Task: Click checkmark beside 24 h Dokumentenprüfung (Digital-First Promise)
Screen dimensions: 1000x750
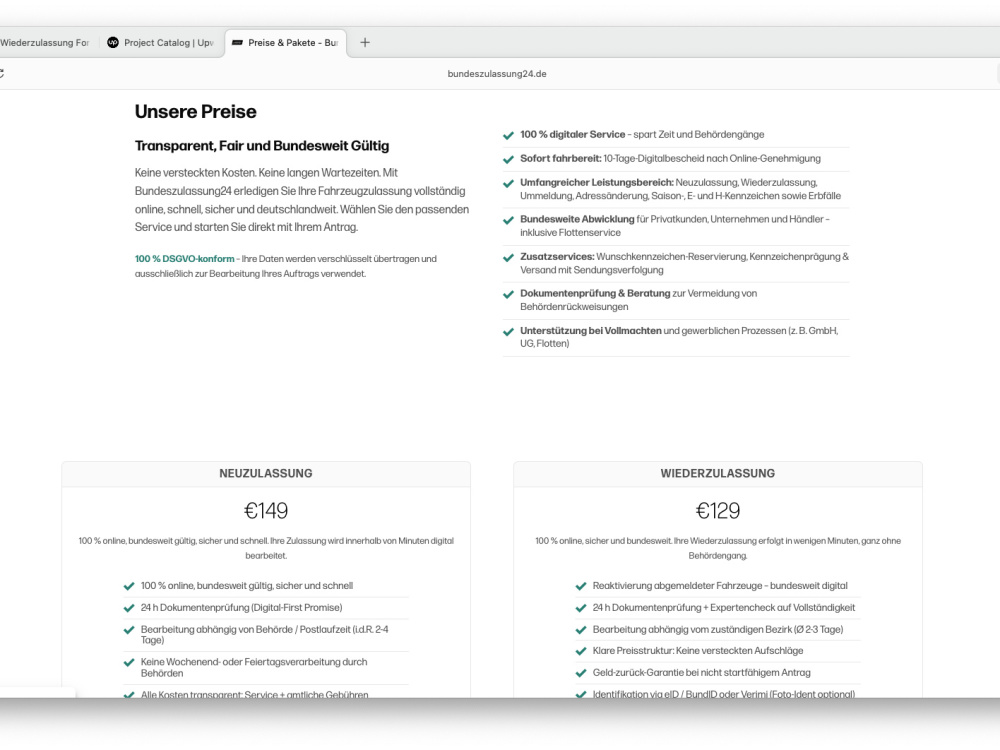Action: pyautogui.click(x=129, y=608)
